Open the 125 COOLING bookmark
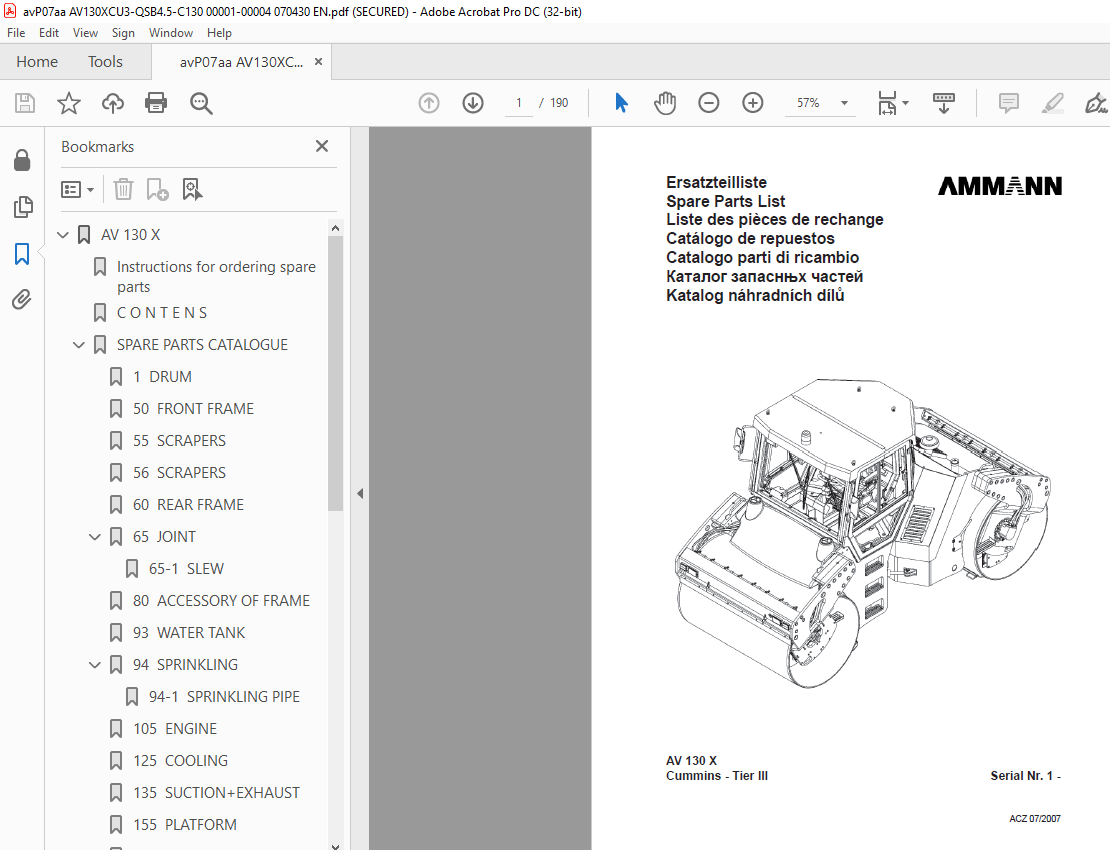 181,761
